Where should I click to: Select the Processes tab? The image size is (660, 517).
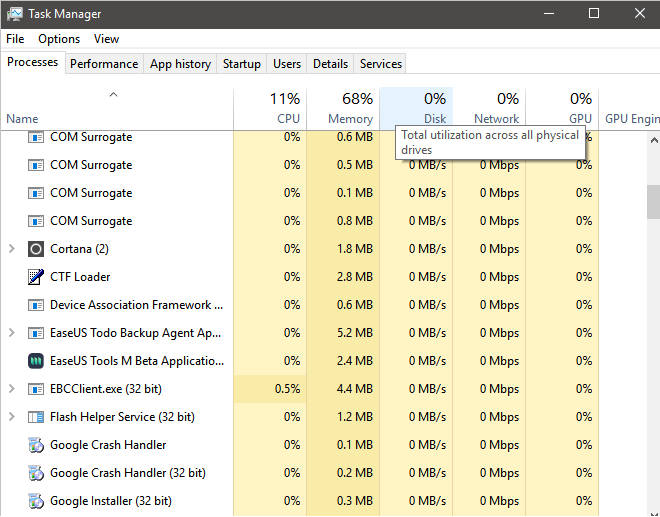coord(33,62)
